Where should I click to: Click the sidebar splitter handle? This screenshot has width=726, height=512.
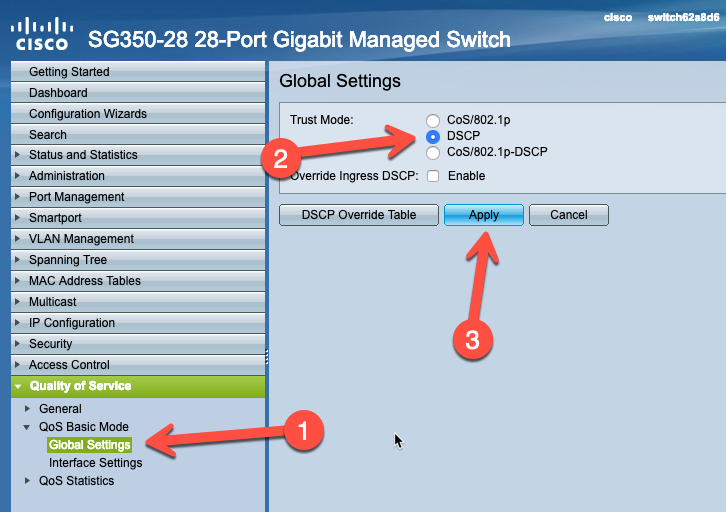(x=267, y=356)
